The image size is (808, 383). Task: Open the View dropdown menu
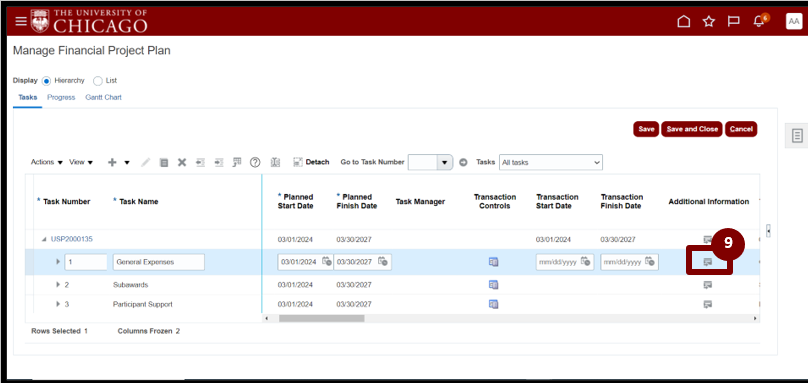click(81, 162)
